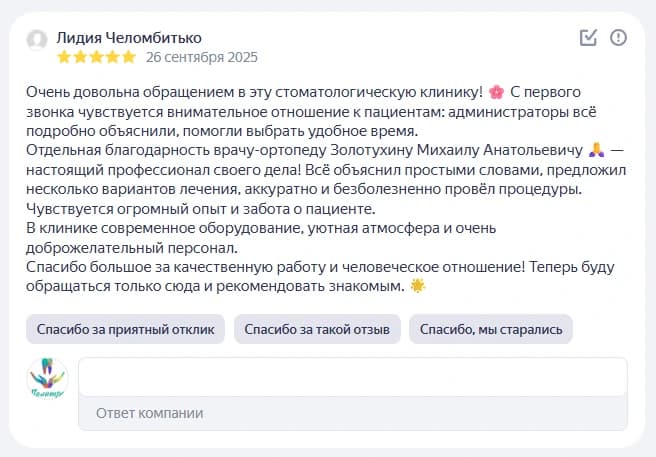Click the "Ответ компании" label
This screenshot has height=457, width=656.
tap(149, 413)
